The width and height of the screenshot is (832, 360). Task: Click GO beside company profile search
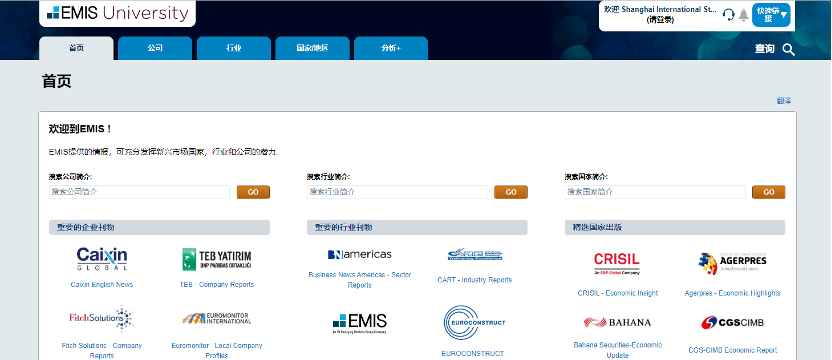(253, 192)
